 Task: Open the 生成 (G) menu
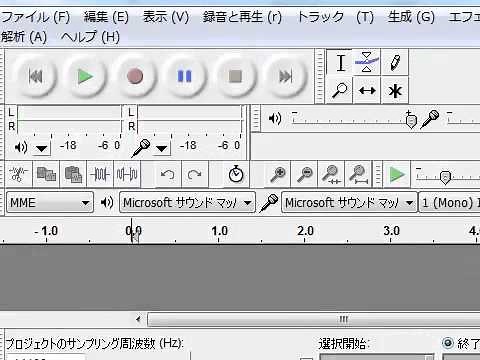pyautogui.click(x=411, y=17)
